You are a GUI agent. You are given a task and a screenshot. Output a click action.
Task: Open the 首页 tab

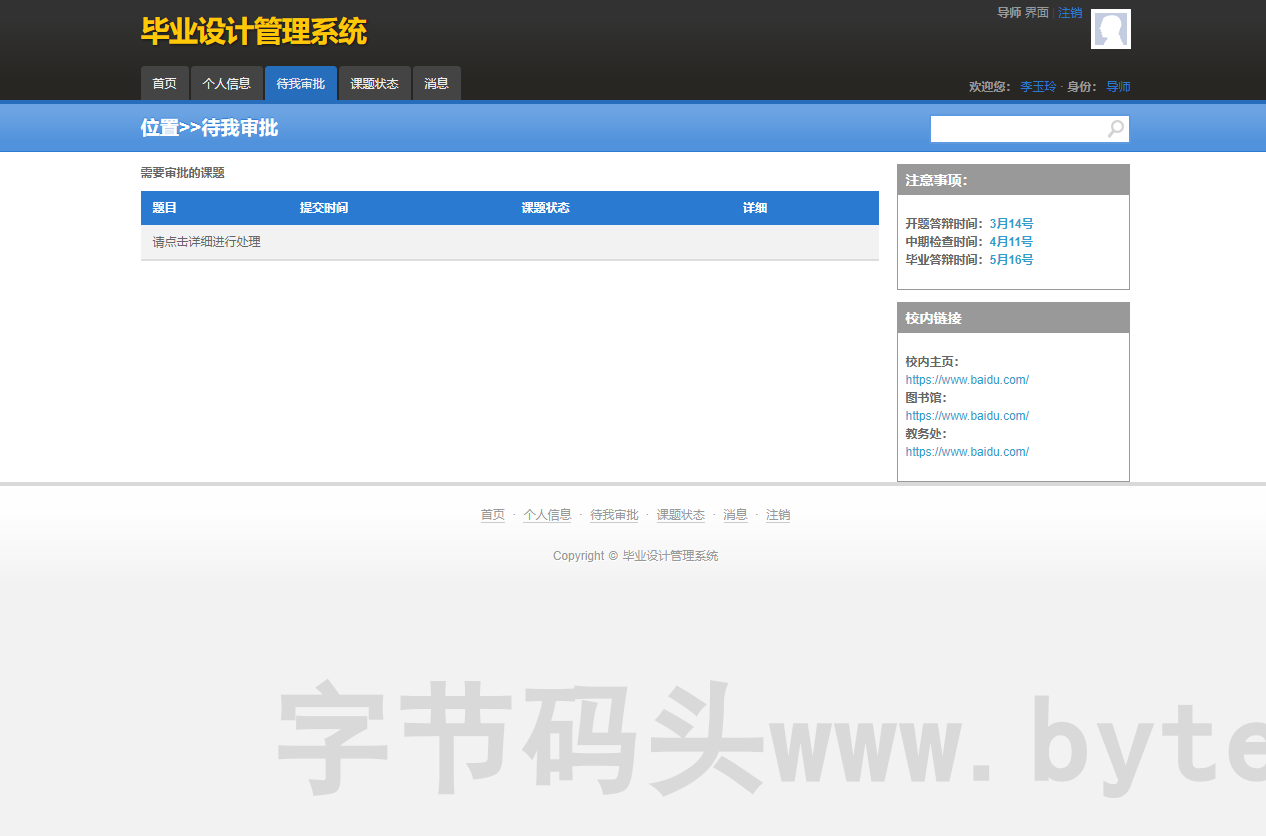[164, 83]
